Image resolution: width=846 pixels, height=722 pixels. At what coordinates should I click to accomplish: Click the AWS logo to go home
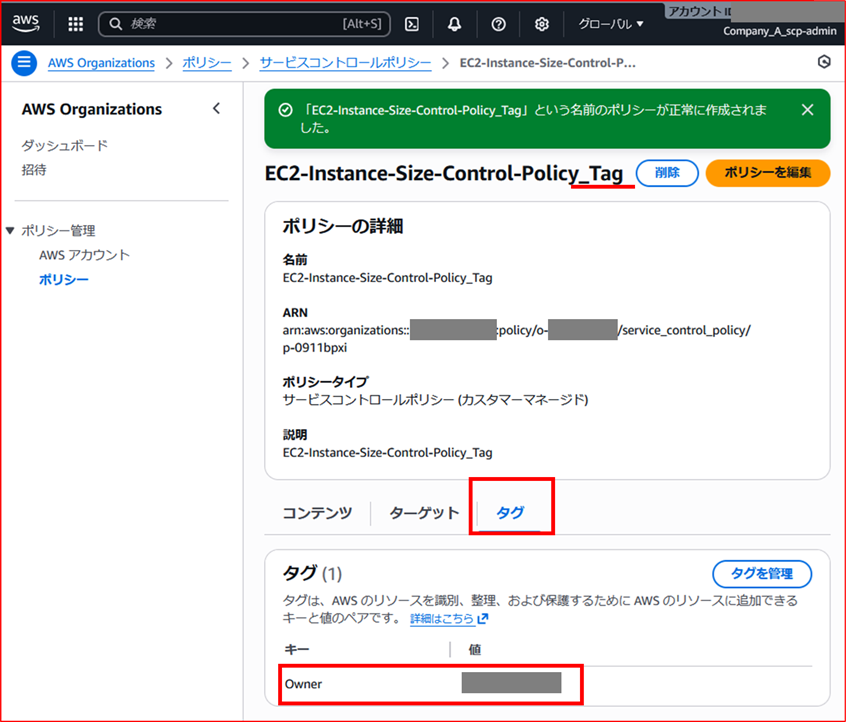coord(25,23)
